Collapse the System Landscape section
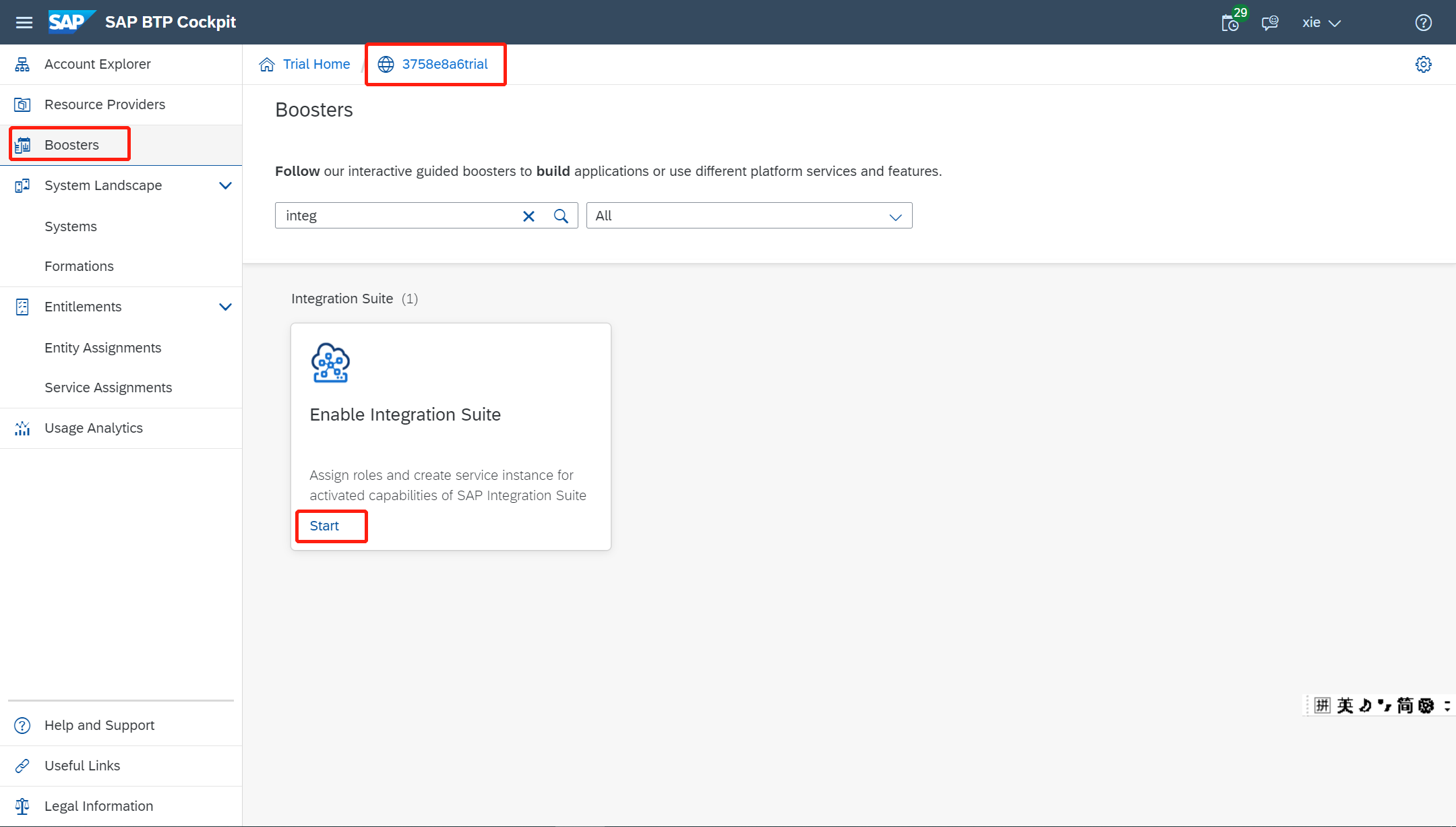1456x827 pixels. pyautogui.click(x=226, y=185)
